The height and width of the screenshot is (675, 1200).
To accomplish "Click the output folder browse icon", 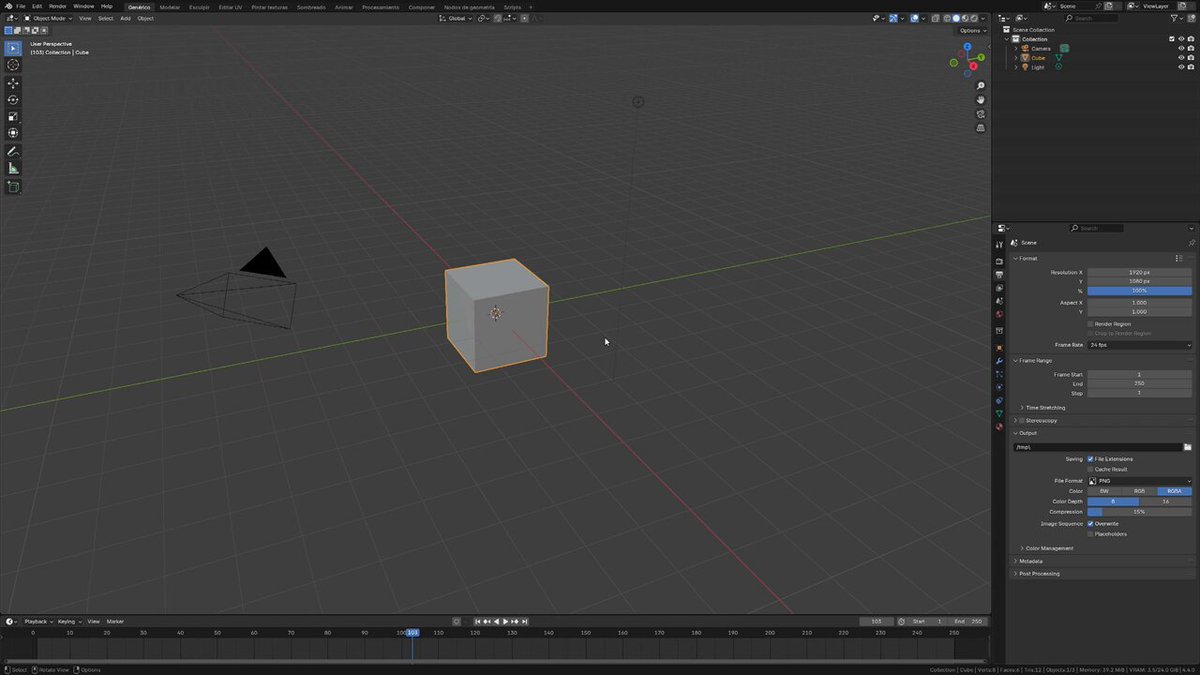I will (x=1187, y=447).
